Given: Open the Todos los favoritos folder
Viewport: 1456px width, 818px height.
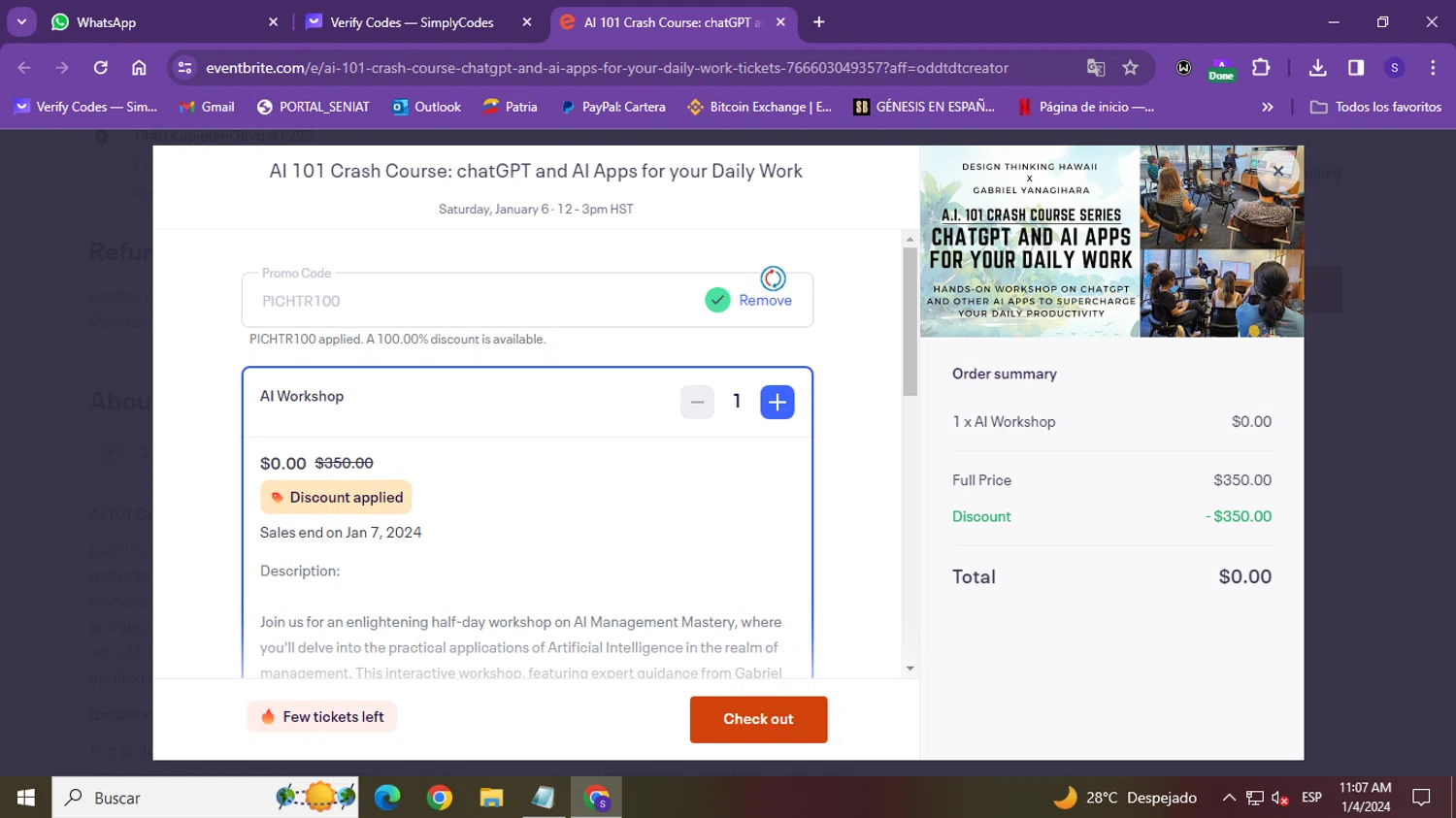Looking at the screenshot, I should (1375, 107).
